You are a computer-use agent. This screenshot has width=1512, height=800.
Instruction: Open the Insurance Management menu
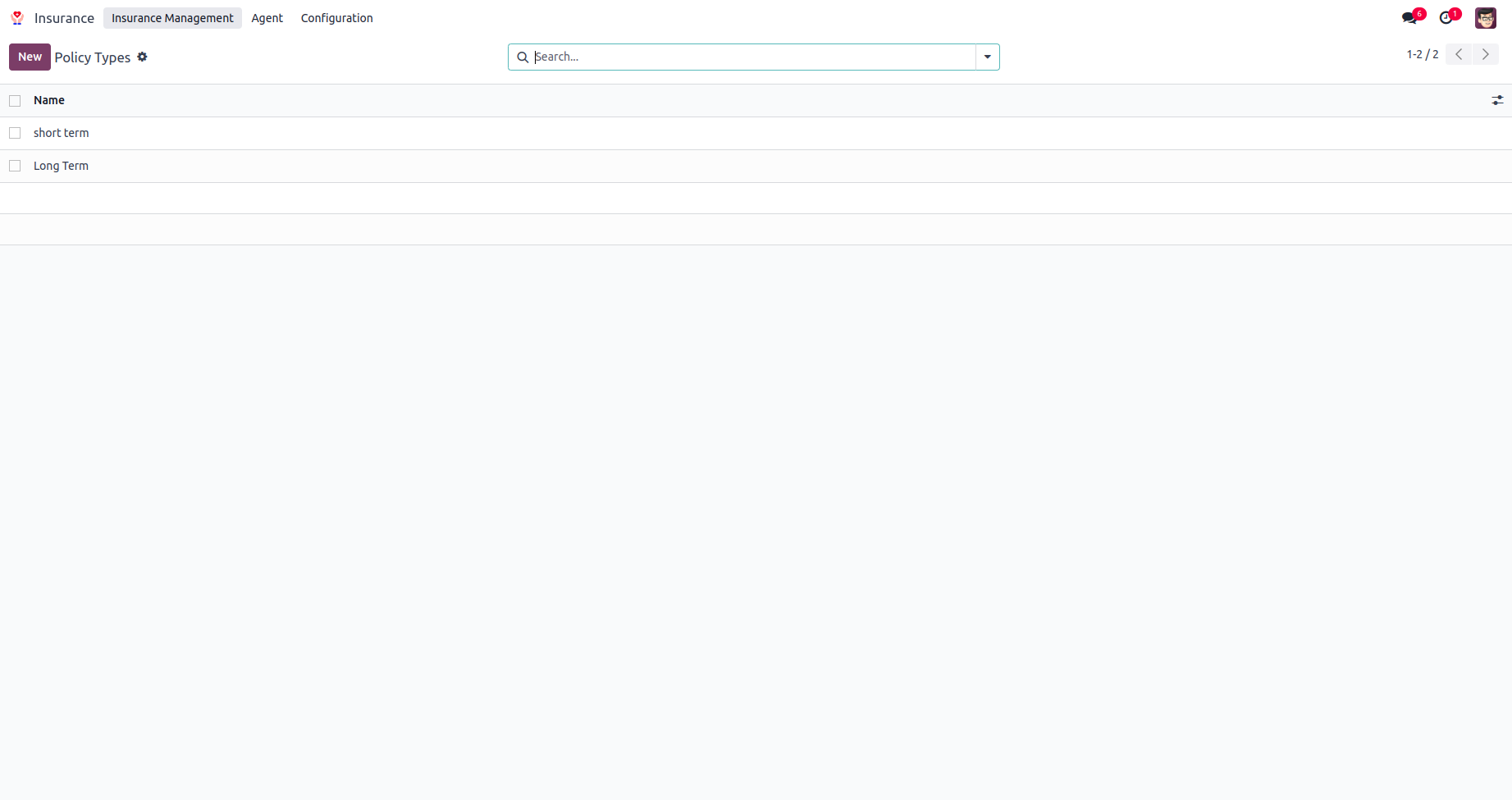point(172,18)
